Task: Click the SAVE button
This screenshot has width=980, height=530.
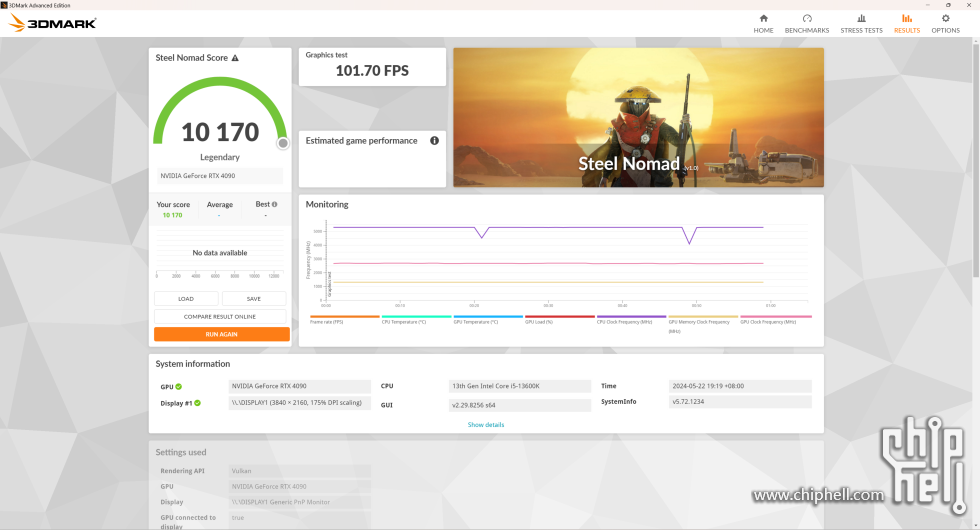Action: [x=254, y=299]
